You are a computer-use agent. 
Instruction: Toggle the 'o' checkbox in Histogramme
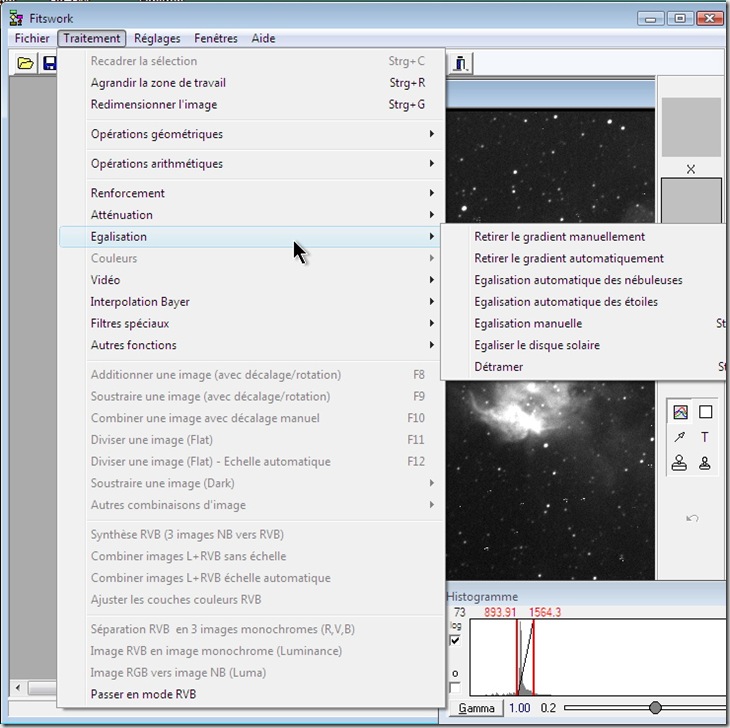click(x=455, y=688)
